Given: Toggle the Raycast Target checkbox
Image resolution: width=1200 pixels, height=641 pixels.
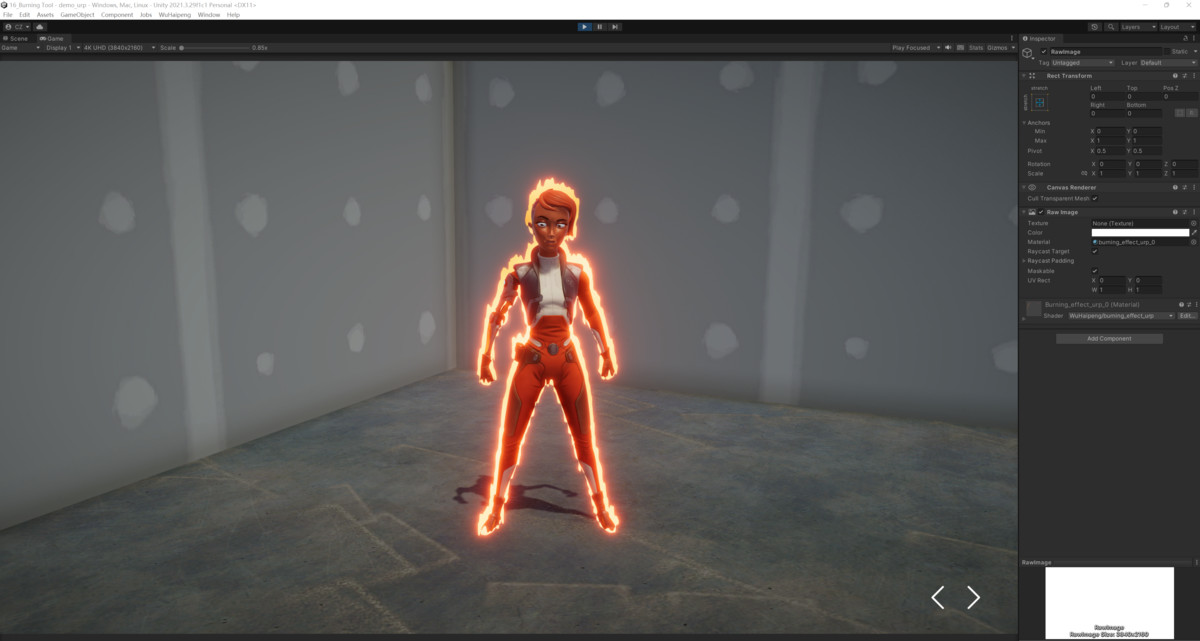Looking at the screenshot, I should (x=1095, y=251).
